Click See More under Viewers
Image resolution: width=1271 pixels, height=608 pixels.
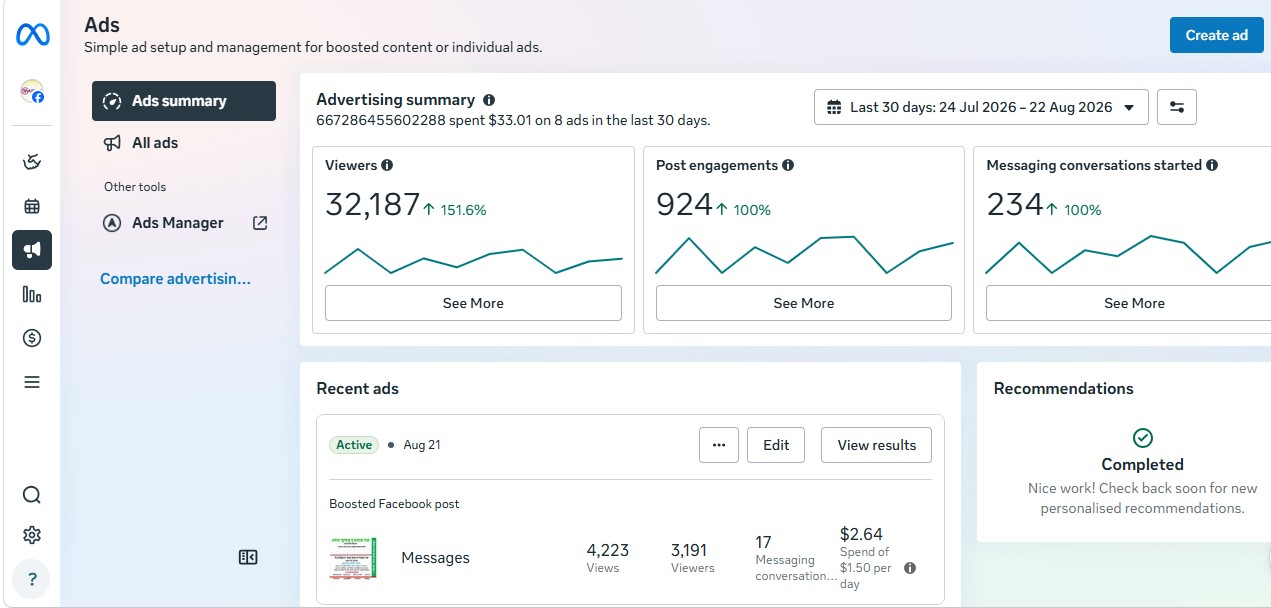[473, 303]
